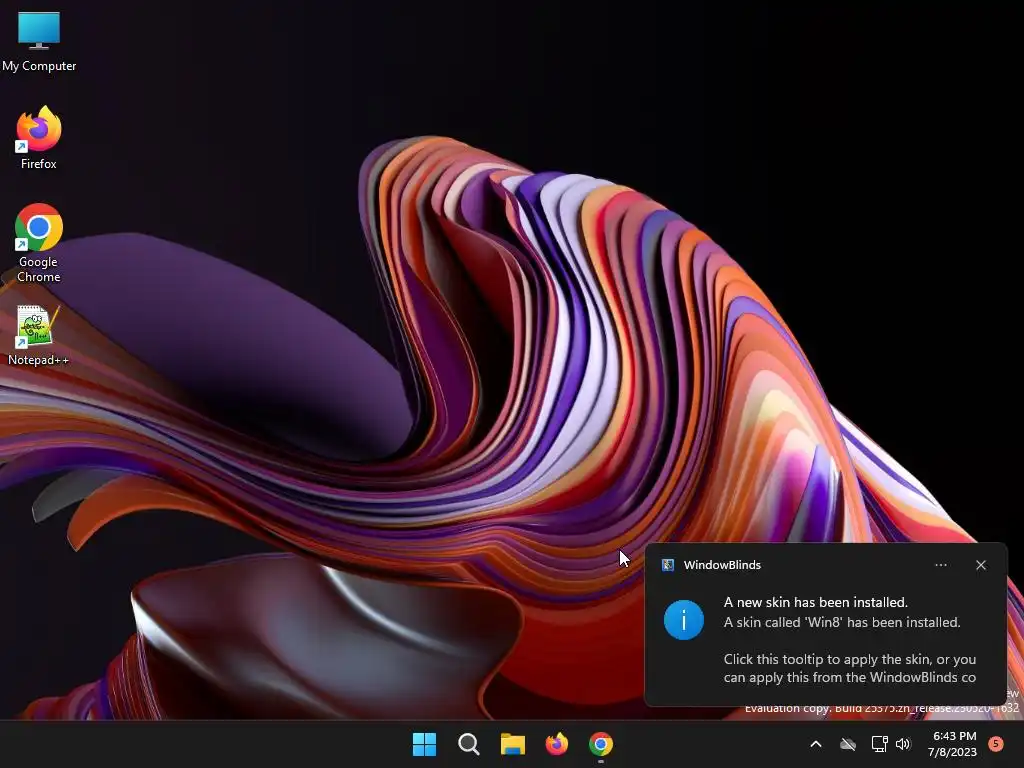The height and width of the screenshot is (768, 1024).
Task: Open taskbar Search
Action: pyautogui.click(x=469, y=744)
